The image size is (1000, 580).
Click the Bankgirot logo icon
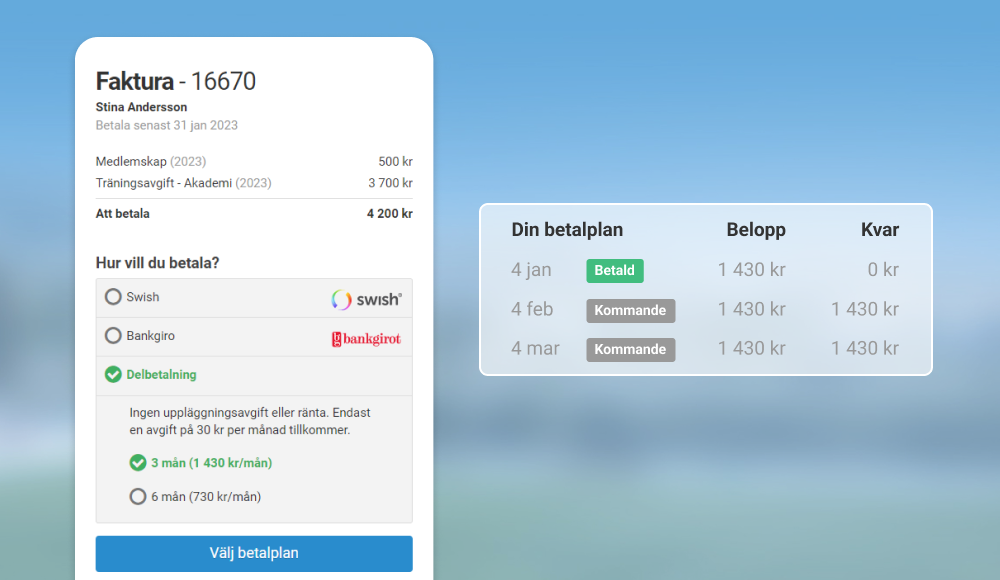(x=366, y=339)
